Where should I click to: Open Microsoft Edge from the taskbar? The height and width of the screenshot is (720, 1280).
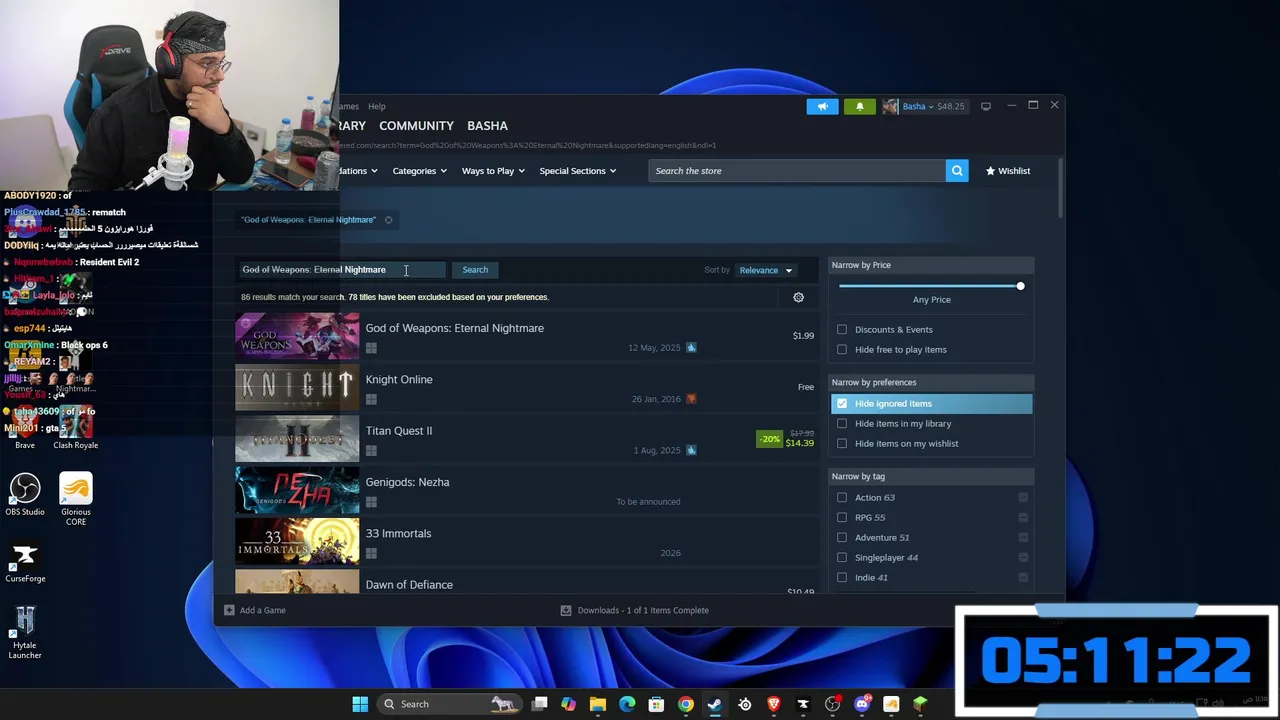(627, 704)
